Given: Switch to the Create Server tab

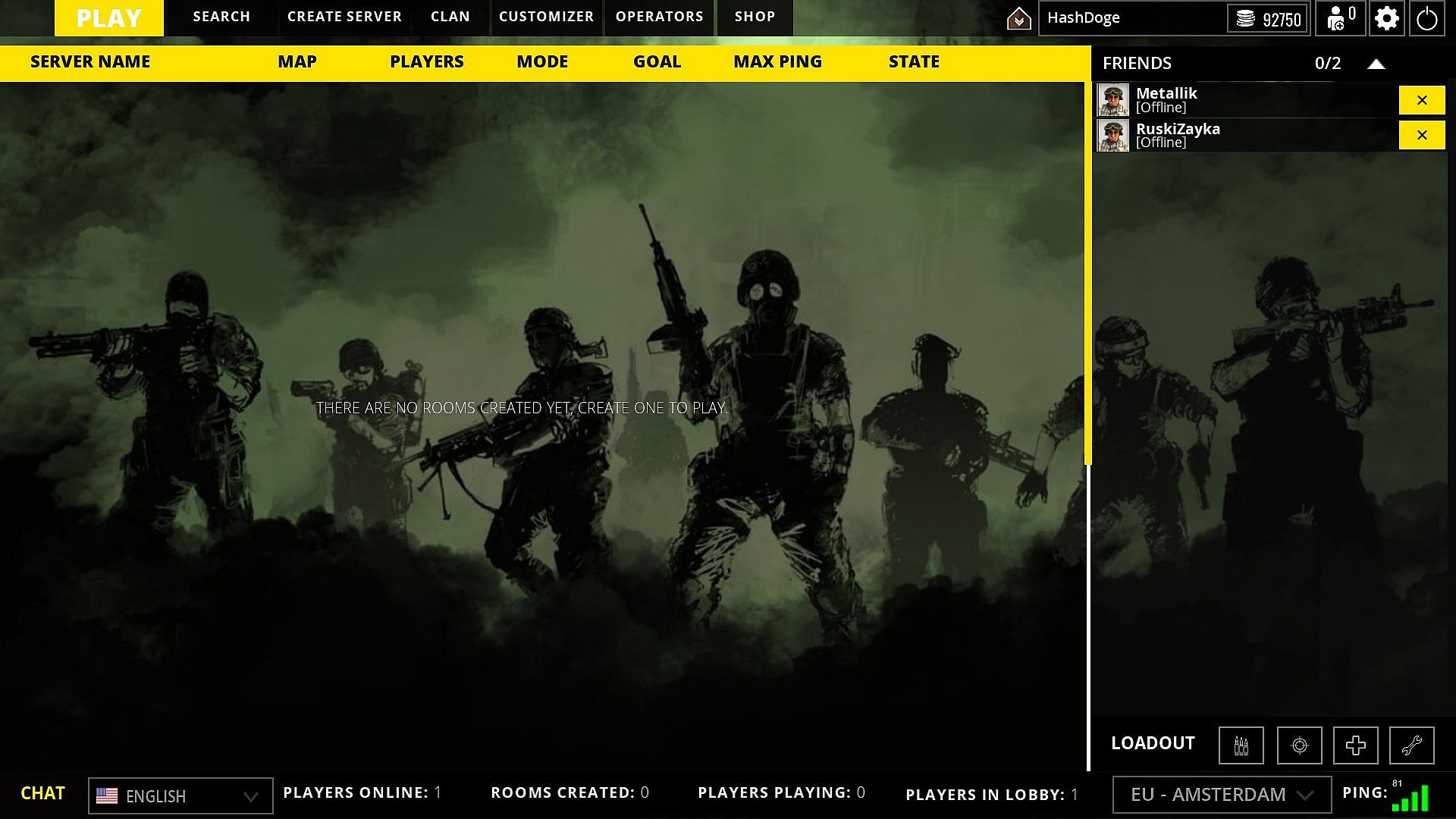Looking at the screenshot, I should tap(344, 17).
